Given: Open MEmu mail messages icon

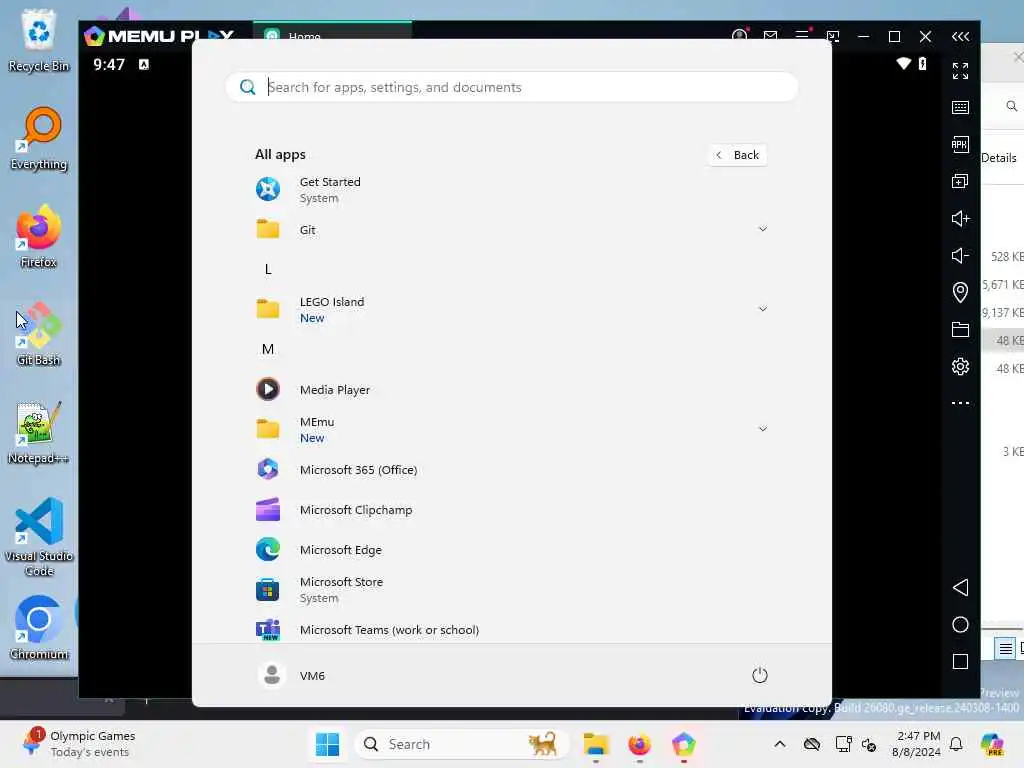Looking at the screenshot, I should point(771,36).
